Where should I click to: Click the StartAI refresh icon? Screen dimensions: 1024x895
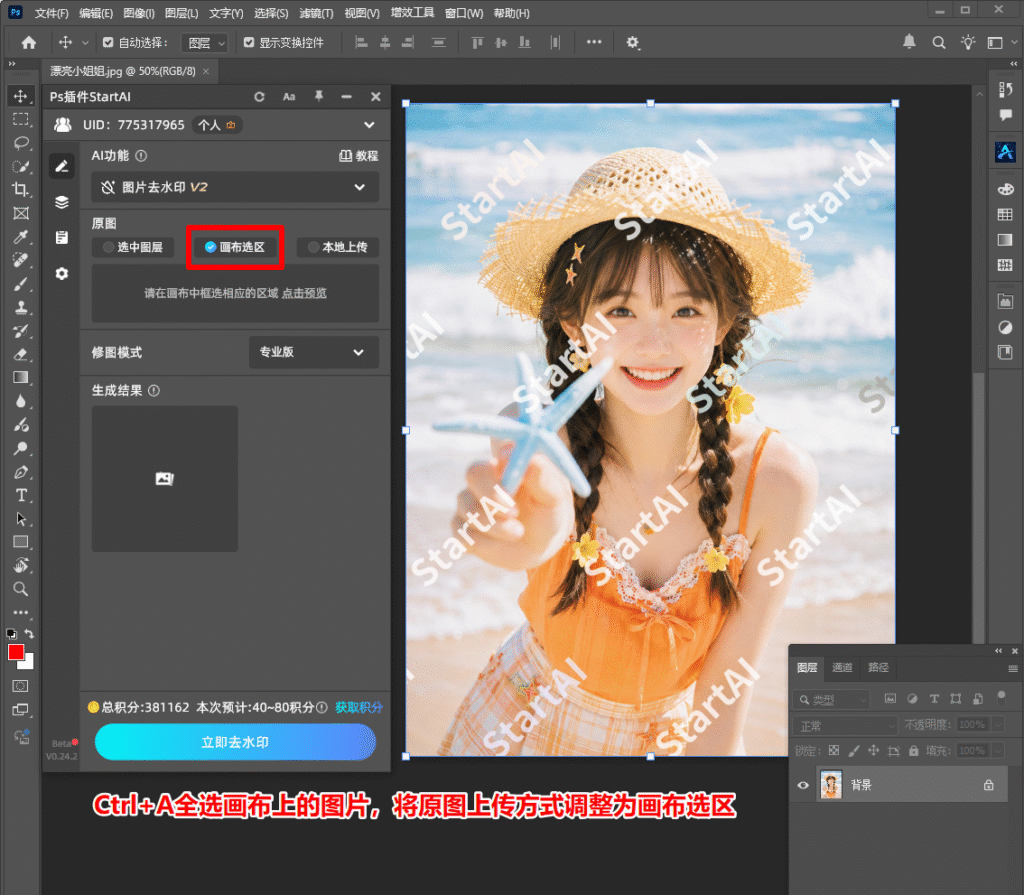[x=259, y=97]
